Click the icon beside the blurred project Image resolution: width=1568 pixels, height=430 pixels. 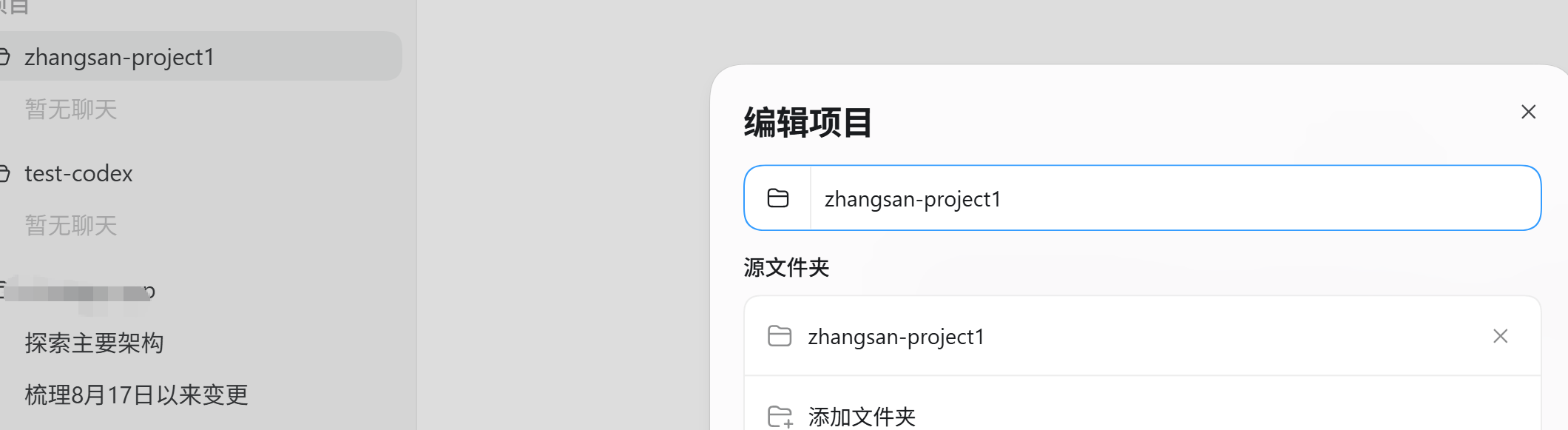tap(2, 289)
